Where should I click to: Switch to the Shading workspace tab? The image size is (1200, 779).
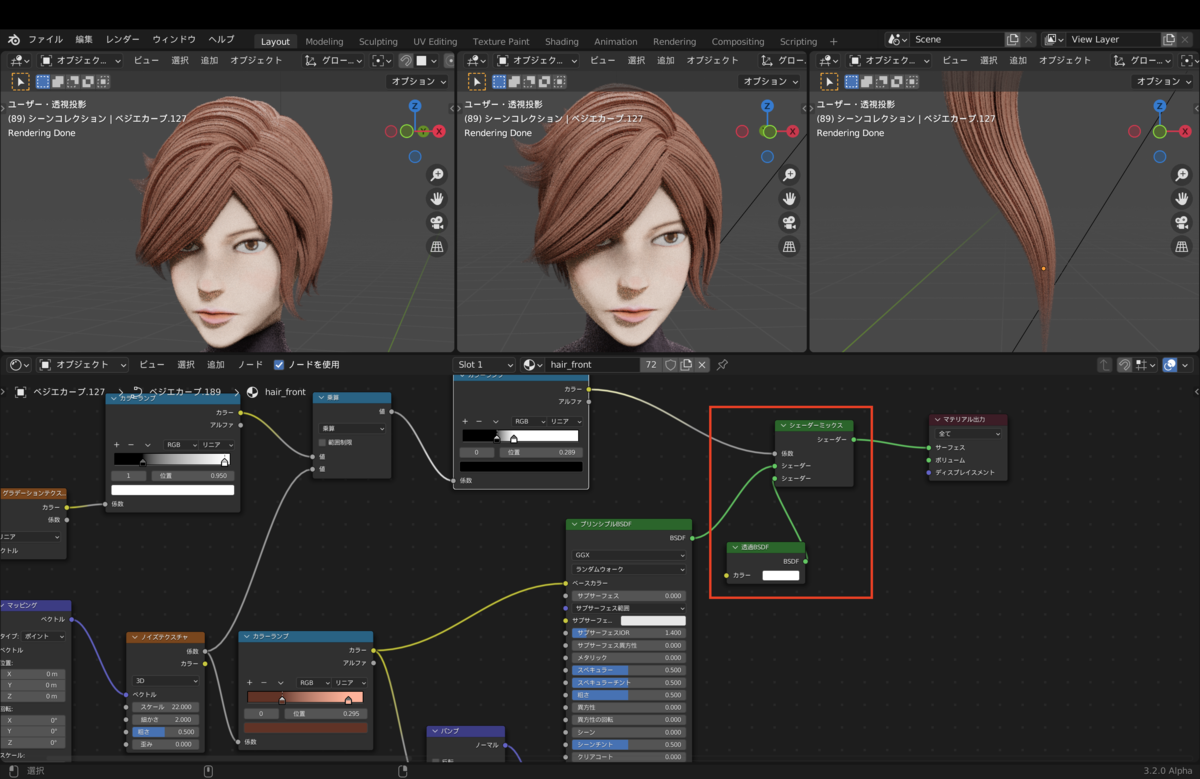click(562, 41)
